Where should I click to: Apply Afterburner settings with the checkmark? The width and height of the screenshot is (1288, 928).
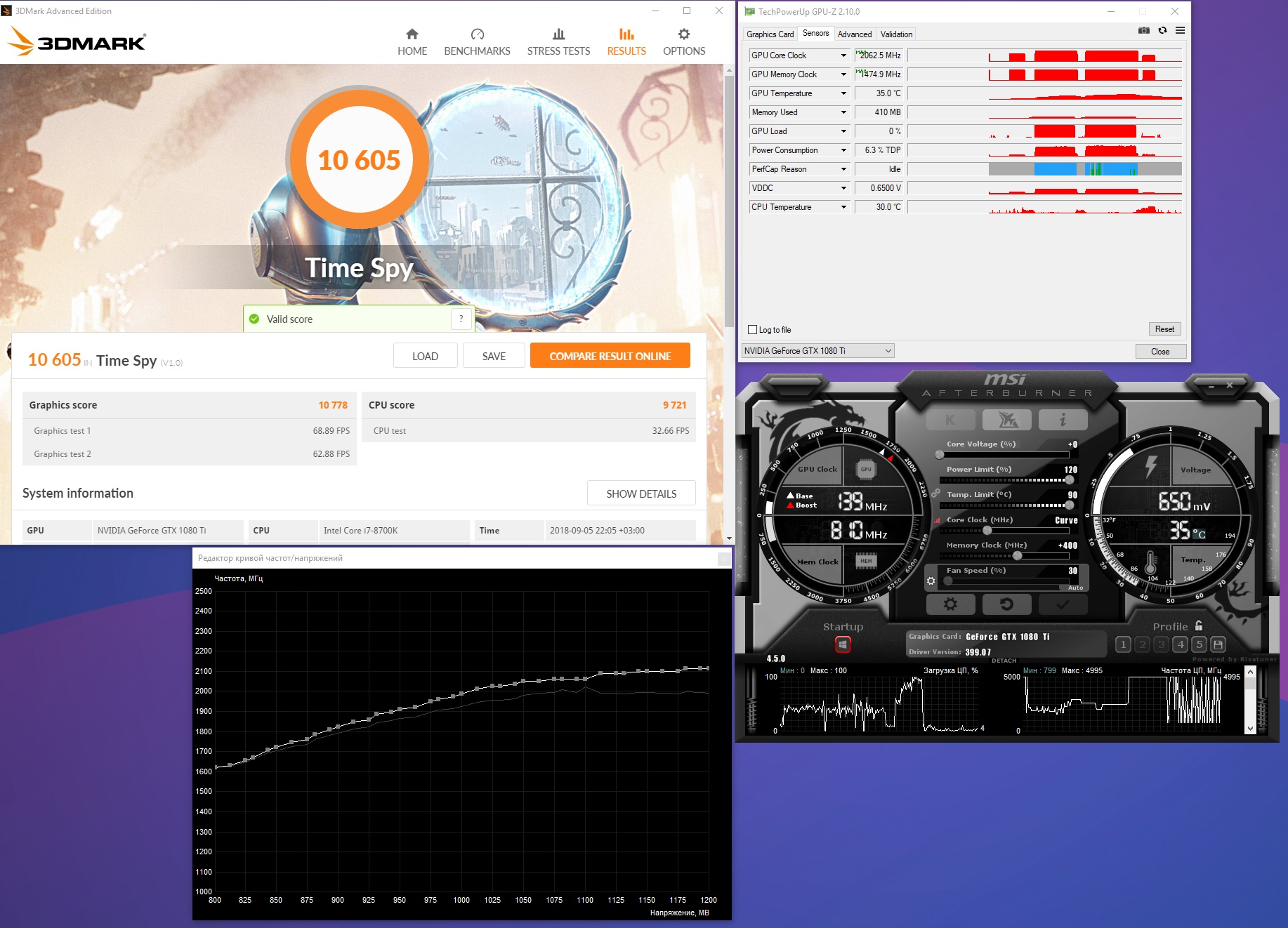1063,604
